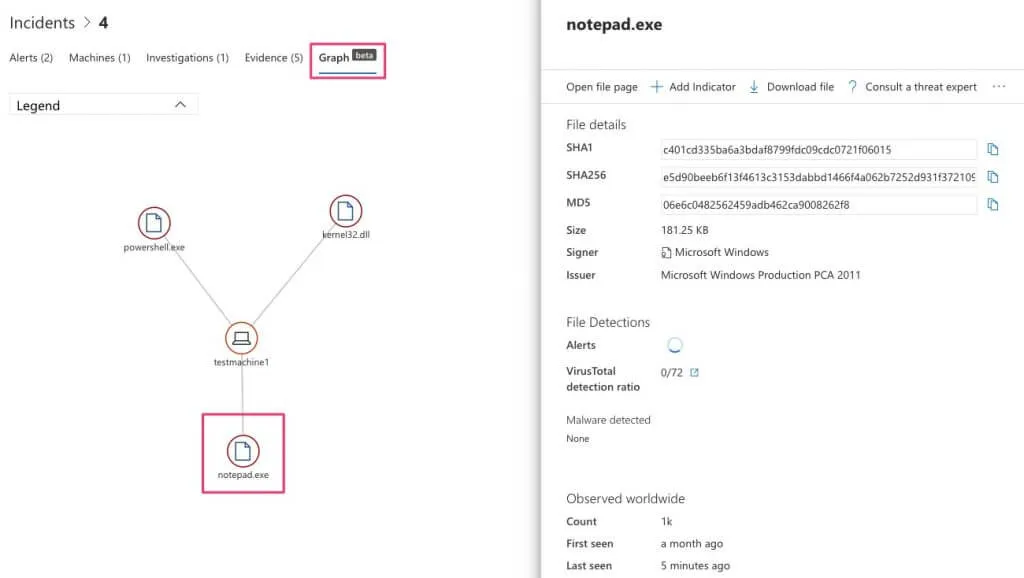The image size is (1024, 578).
Task: Click the Microsoft Windows Production PCA 2011 issuer
Action: coord(760,275)
